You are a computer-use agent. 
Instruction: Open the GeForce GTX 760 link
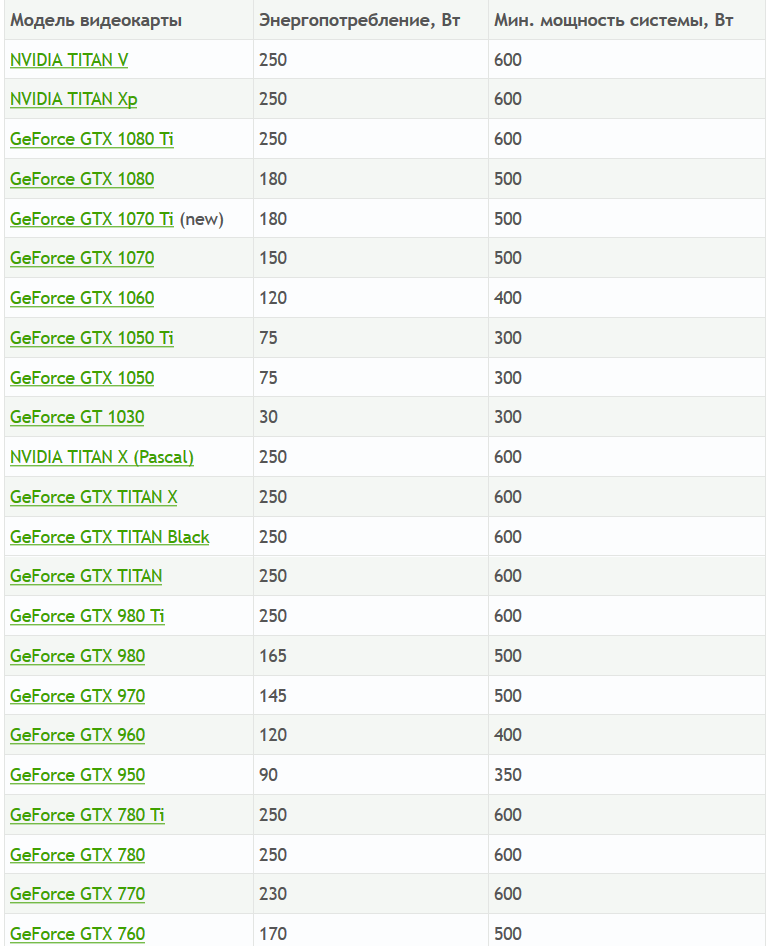77,933
